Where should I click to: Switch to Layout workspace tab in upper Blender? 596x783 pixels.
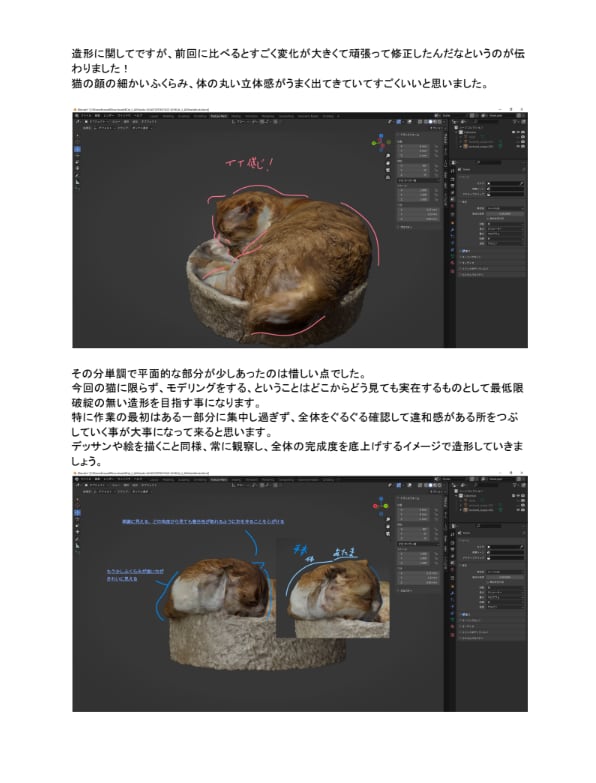tap(154, 116)
